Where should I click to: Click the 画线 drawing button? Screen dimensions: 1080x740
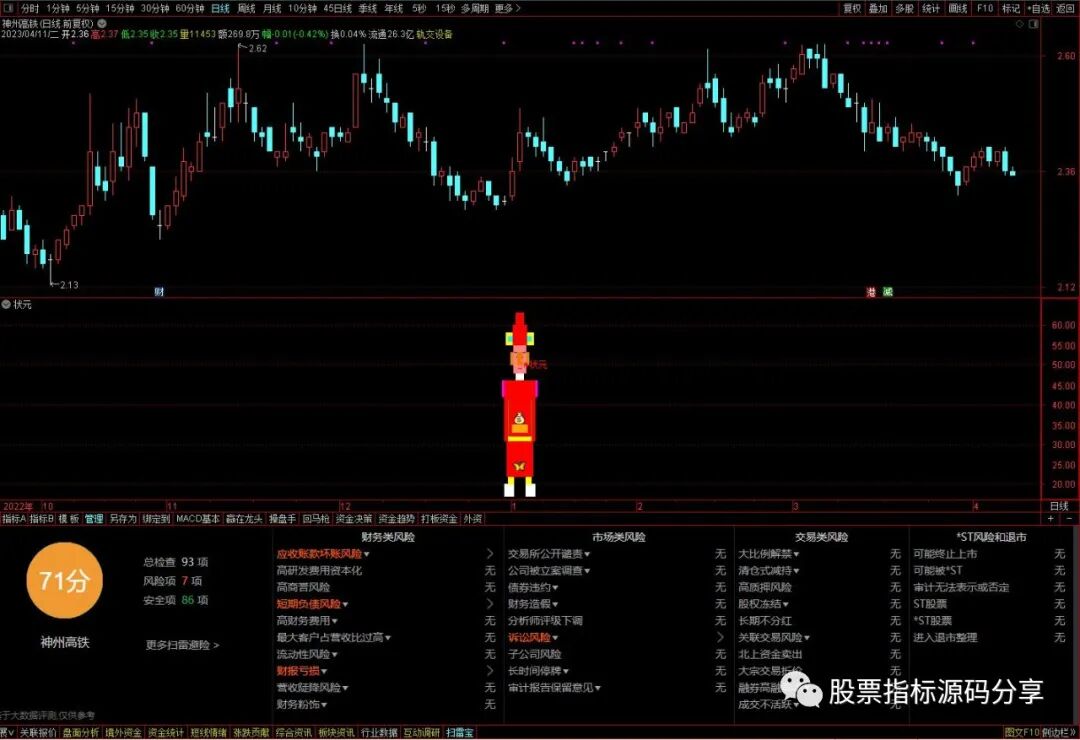point(958,8)
